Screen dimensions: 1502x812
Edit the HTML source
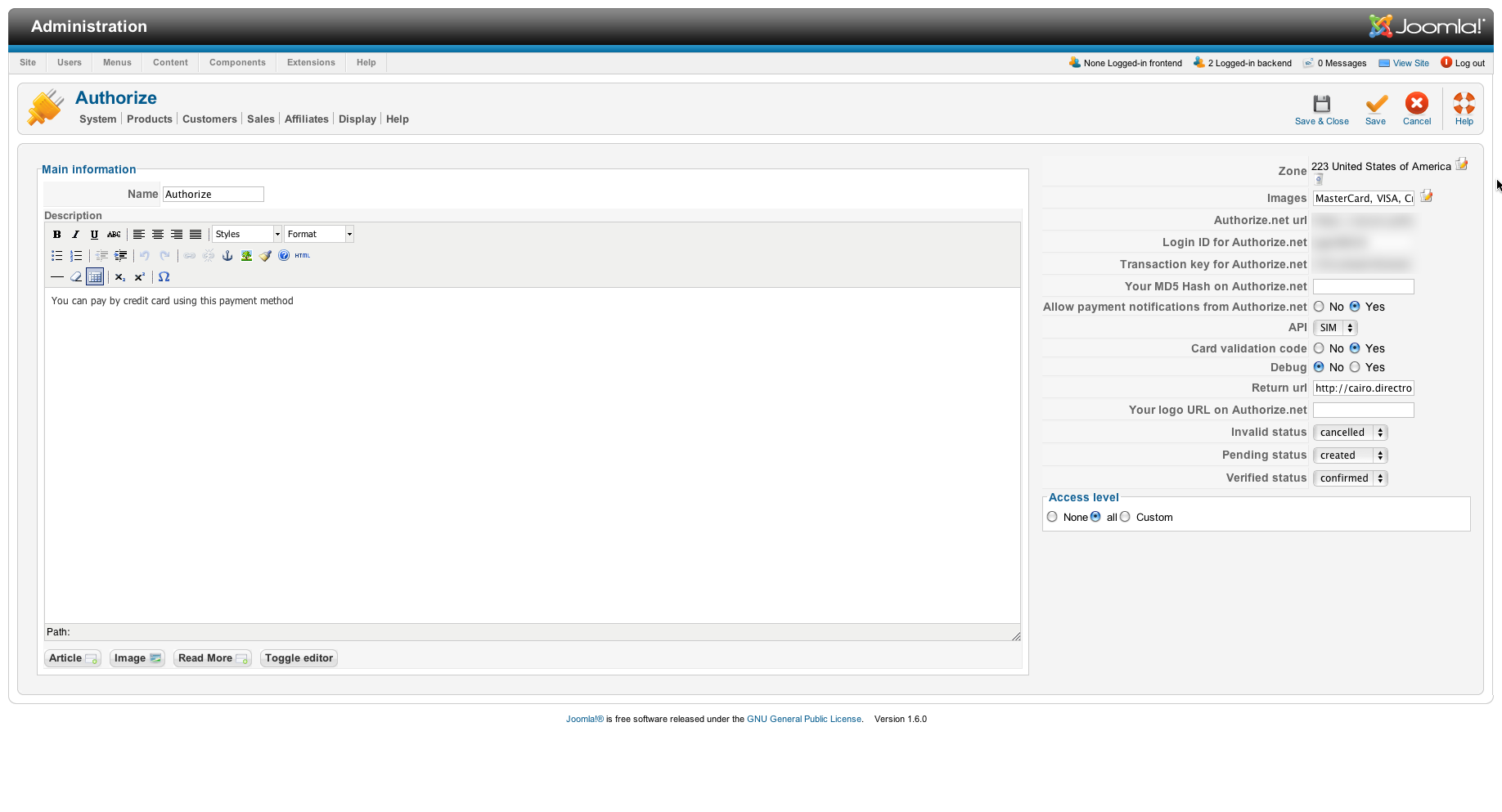click(x=303, y=256)
